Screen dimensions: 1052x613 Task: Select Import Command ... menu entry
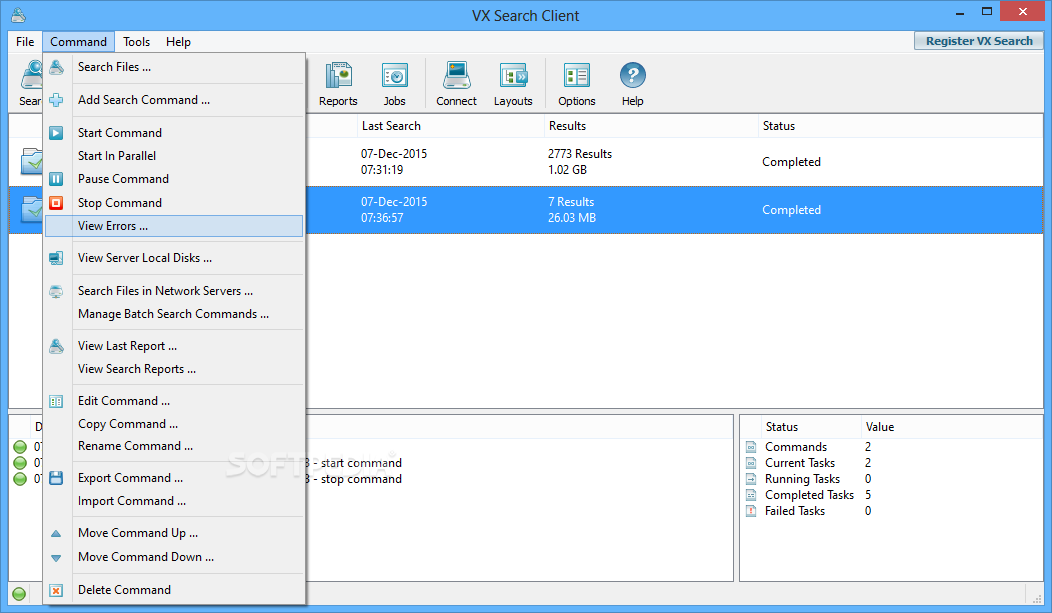click(x=174, y=501)
